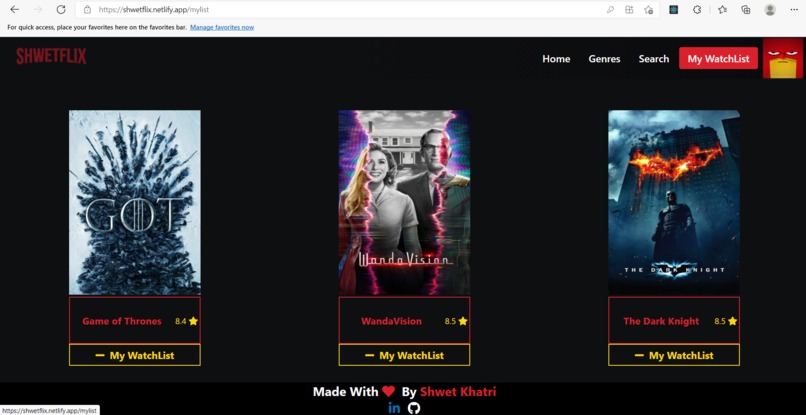
Task: Click the WandaVision title text
Action: coord(391,321)
